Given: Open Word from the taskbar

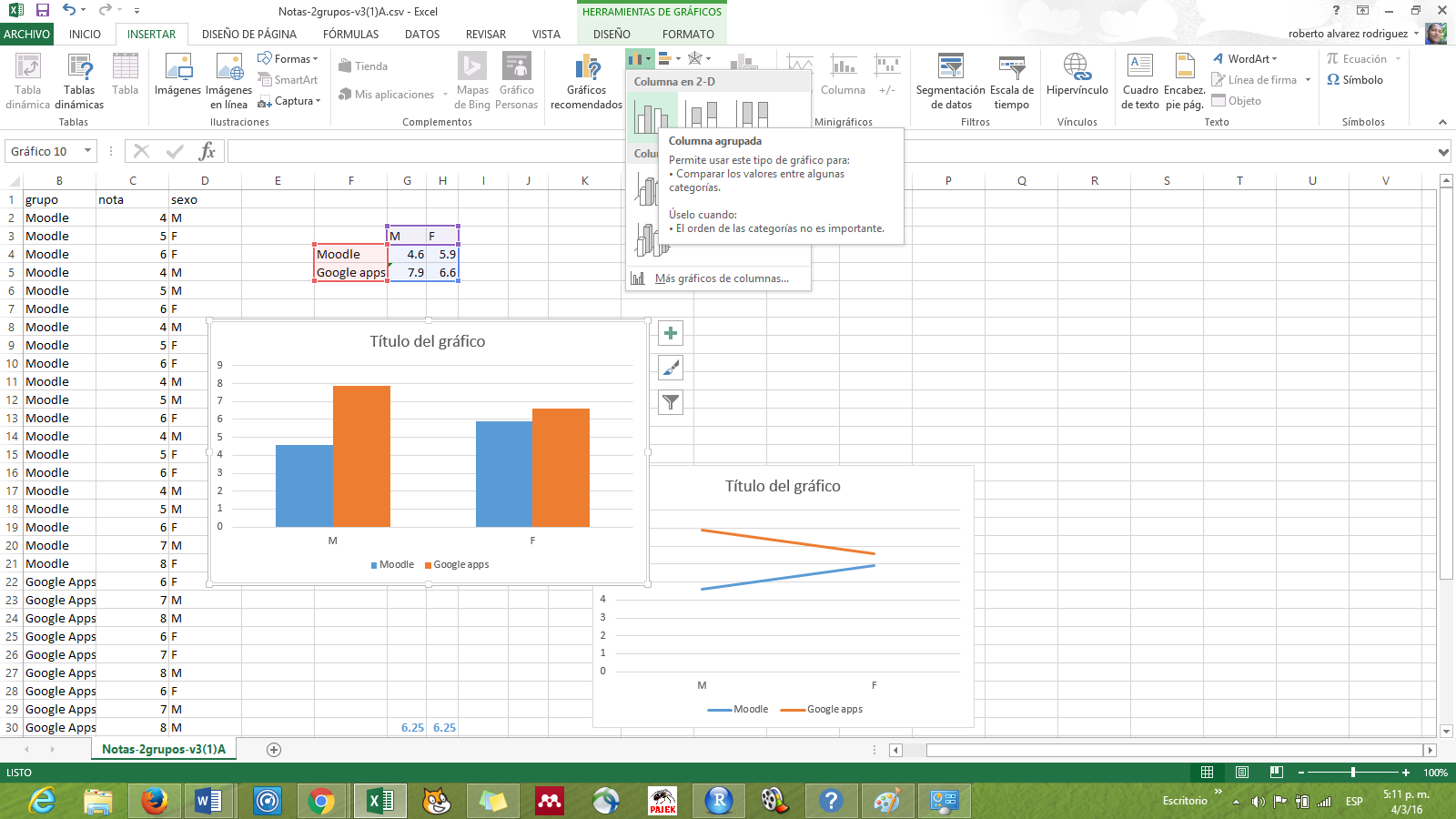Looking at the screenshot, I should [x=208, y=801].
